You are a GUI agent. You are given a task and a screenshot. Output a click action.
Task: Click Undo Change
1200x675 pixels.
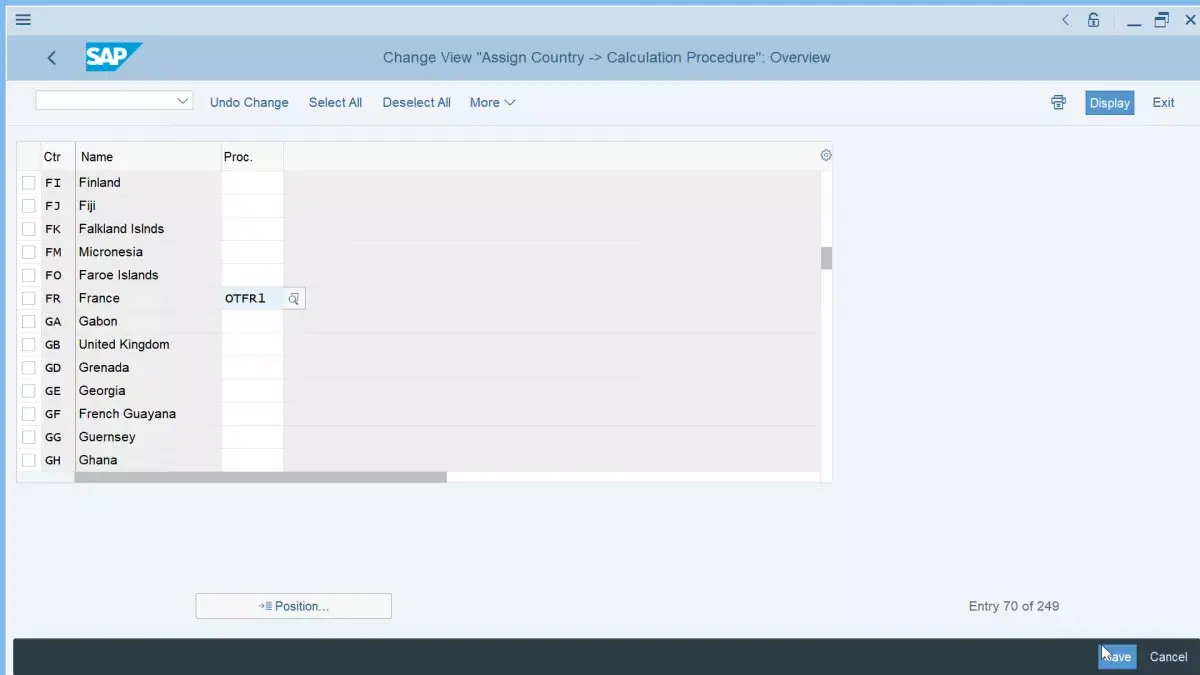pos(249,102)
